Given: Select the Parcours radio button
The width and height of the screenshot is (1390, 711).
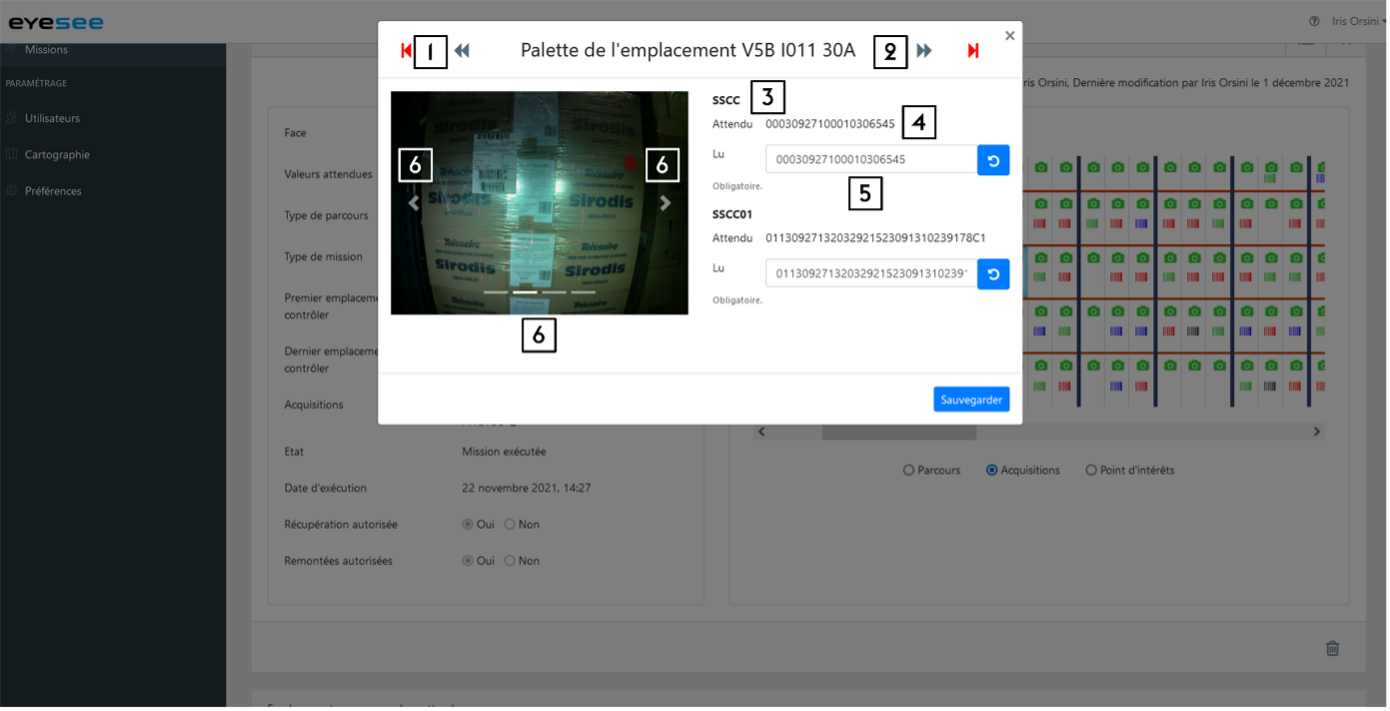Looking at the screenshot, I should click(909, 470).
